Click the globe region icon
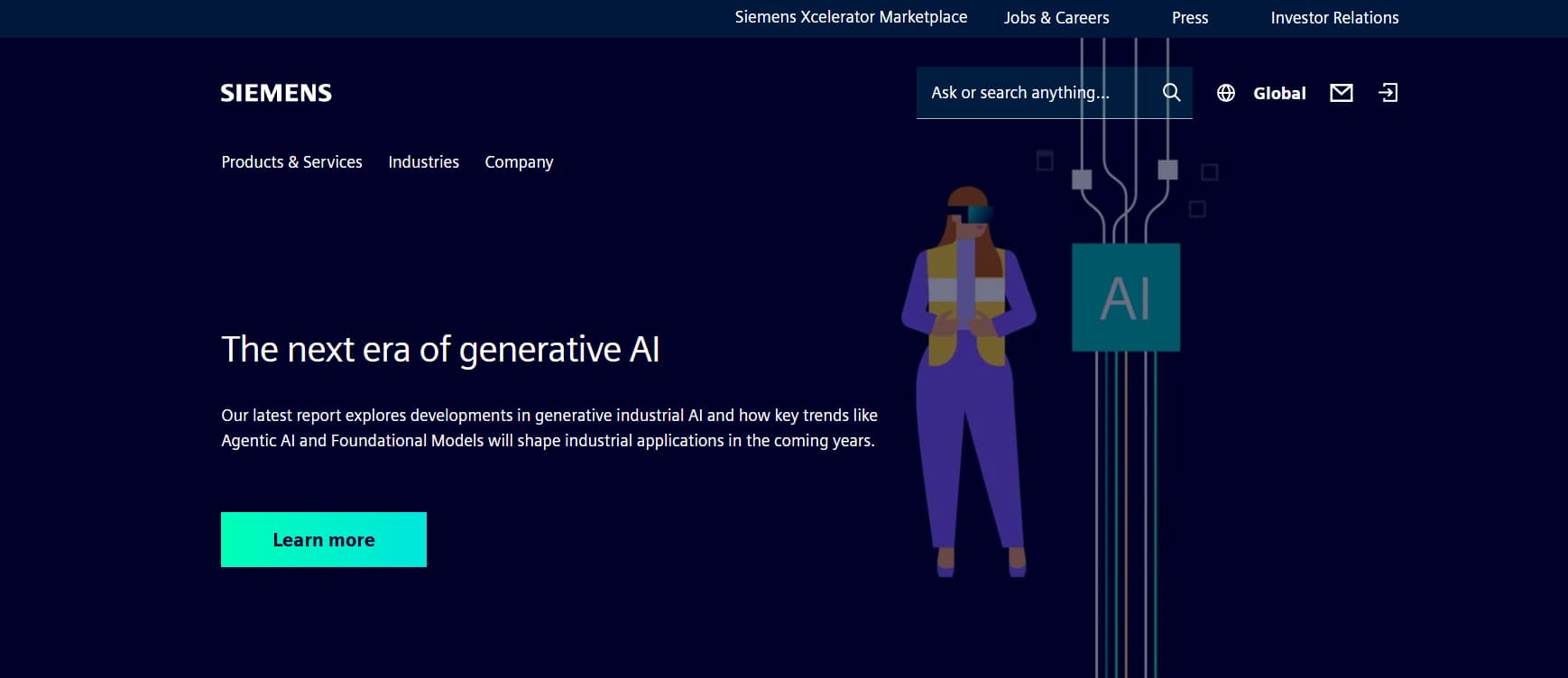This screenshot has width=1568, height=678. [x=1225, y=93]
